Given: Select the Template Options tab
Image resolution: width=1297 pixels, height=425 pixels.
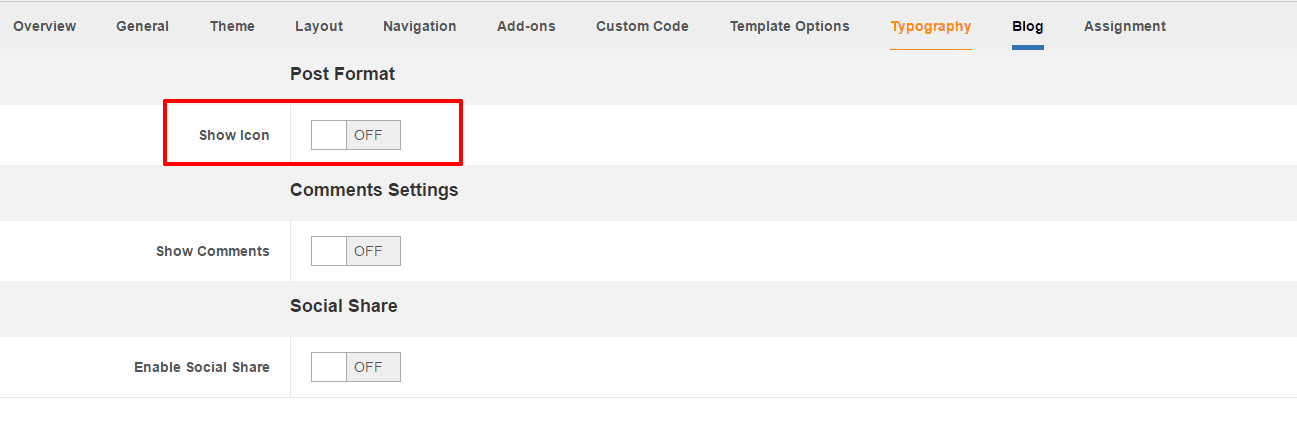Looking at the screenshot, I should click(x=789, y=26).
